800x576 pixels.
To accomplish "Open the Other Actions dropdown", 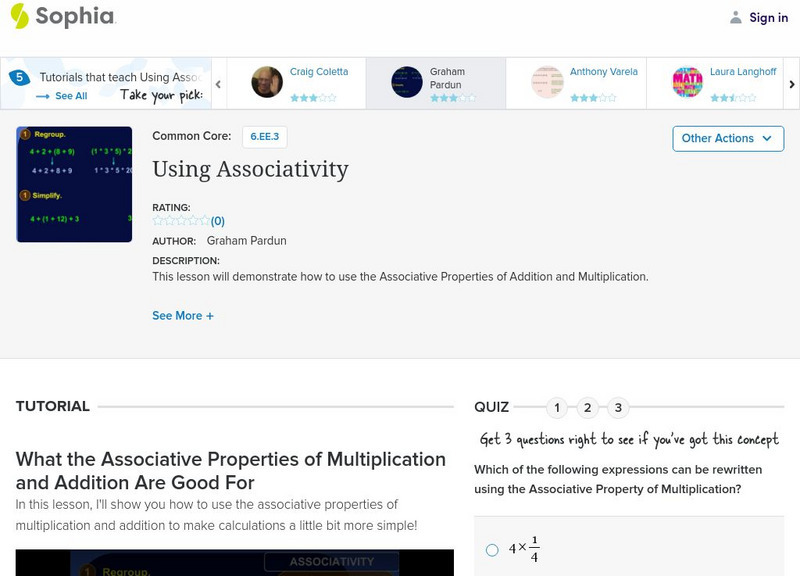I will [727, 138].
